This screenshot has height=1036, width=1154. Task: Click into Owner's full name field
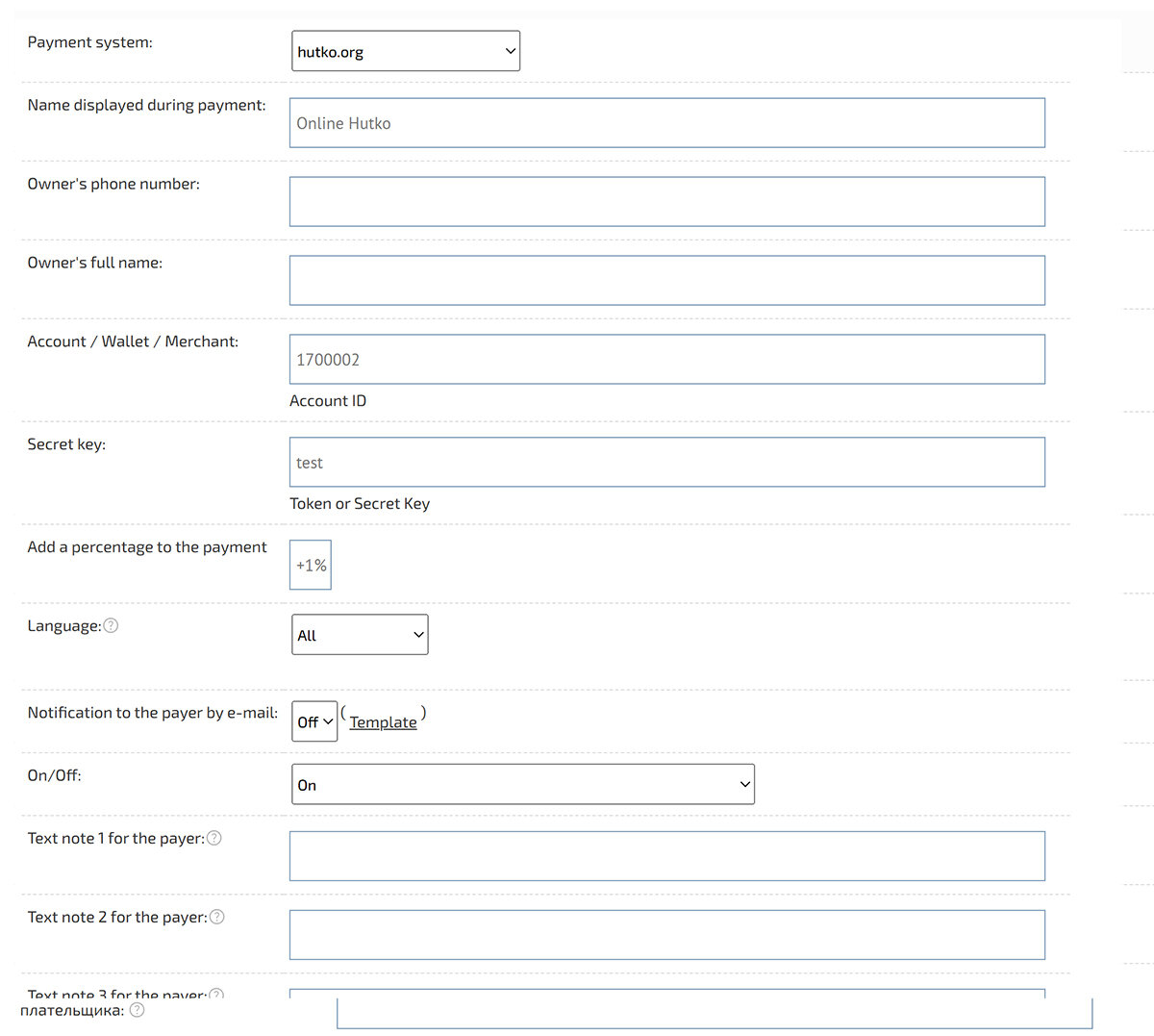click(x=666, y=281)
